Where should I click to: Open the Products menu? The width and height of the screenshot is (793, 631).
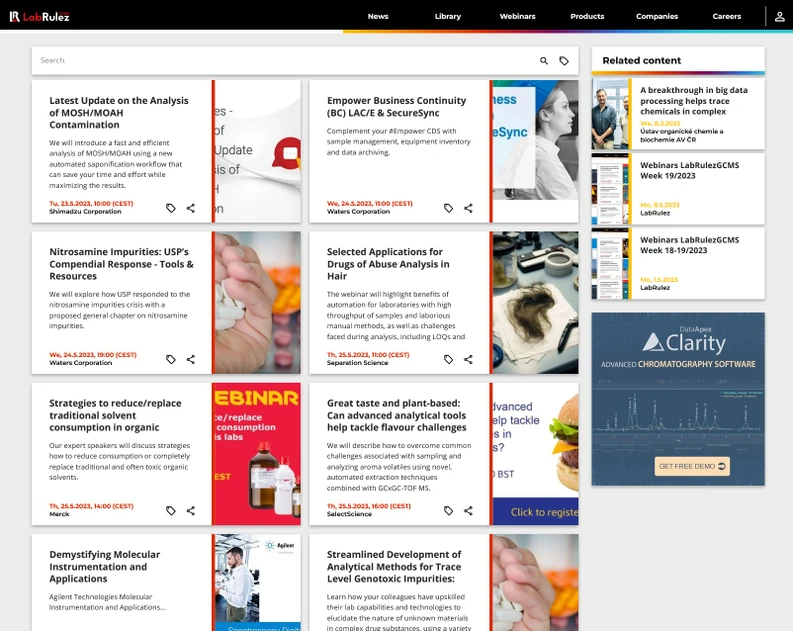click(x=587, y=16)
